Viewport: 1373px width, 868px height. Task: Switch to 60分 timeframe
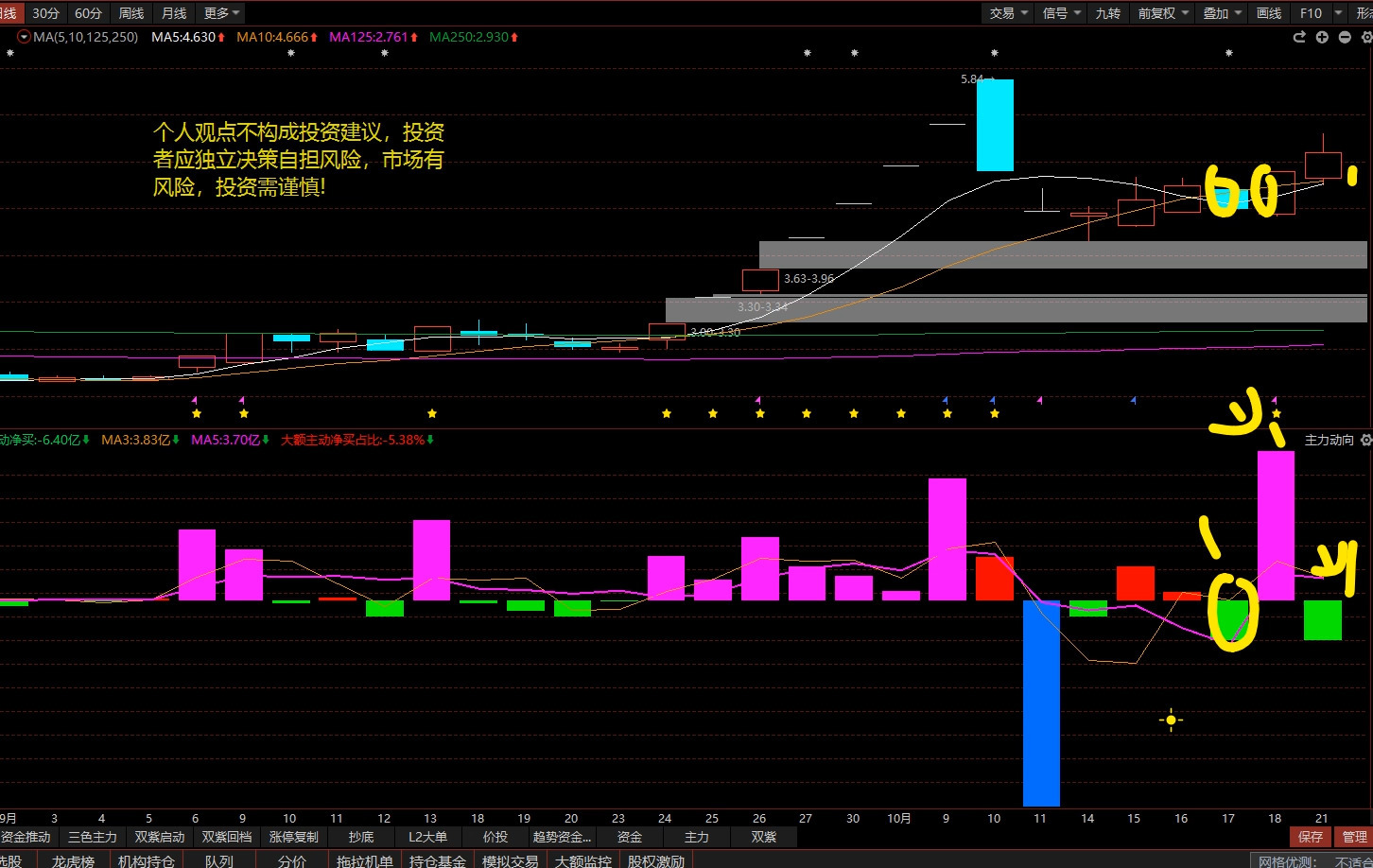(88, 12)
